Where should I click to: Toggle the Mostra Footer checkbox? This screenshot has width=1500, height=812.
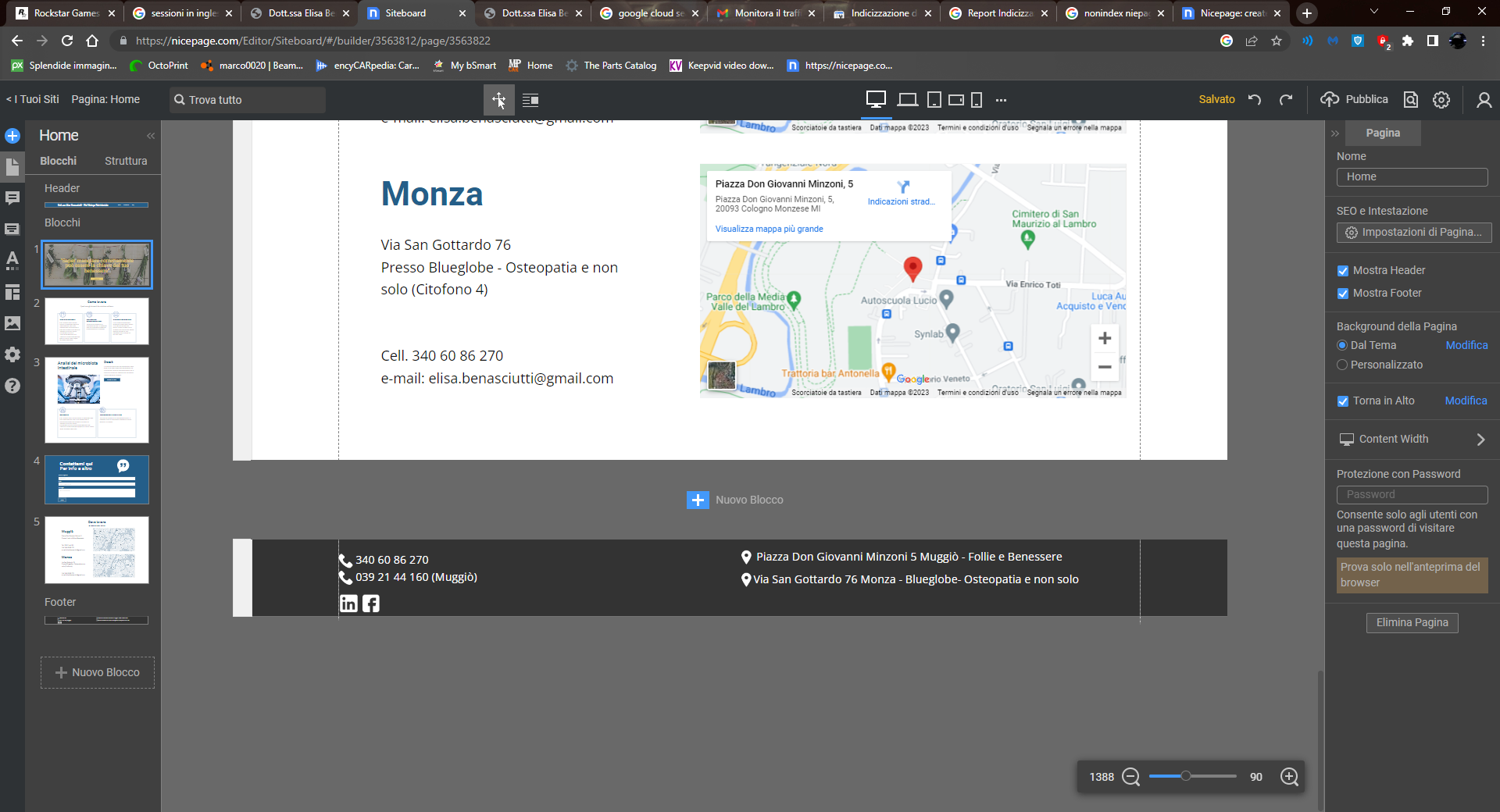tap(1343, 294)
